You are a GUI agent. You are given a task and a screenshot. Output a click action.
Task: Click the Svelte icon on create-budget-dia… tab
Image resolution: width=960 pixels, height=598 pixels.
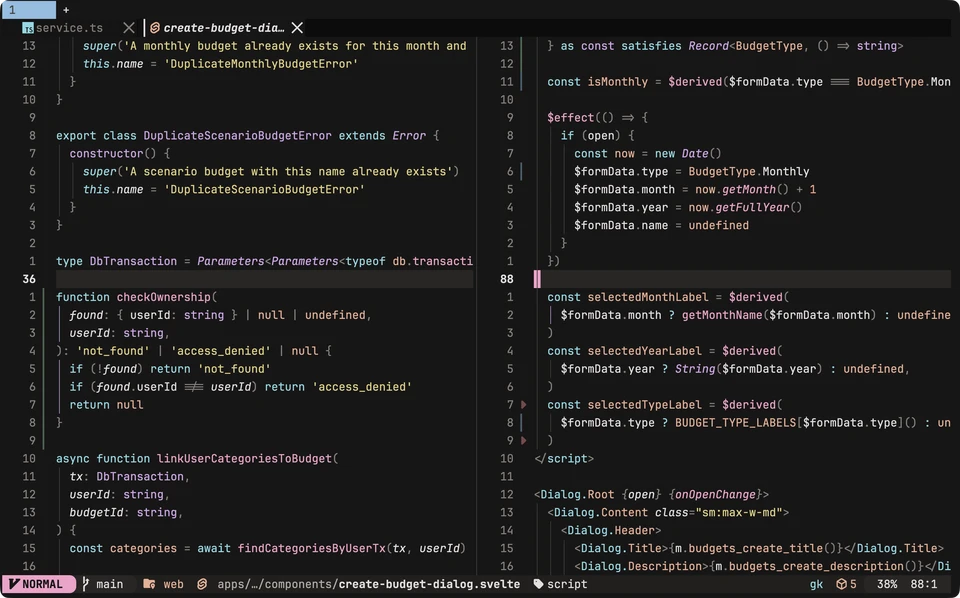[x=155, y=28]
